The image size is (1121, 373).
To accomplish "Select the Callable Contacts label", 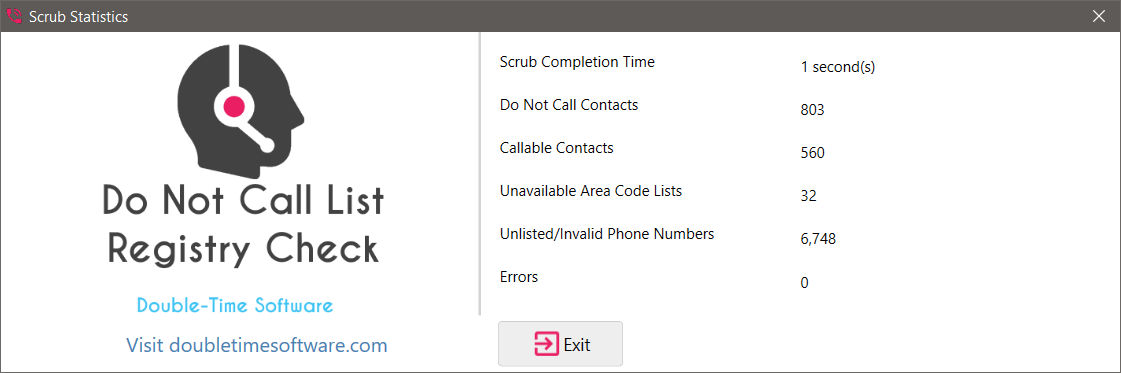I will (x=557, y=148).
